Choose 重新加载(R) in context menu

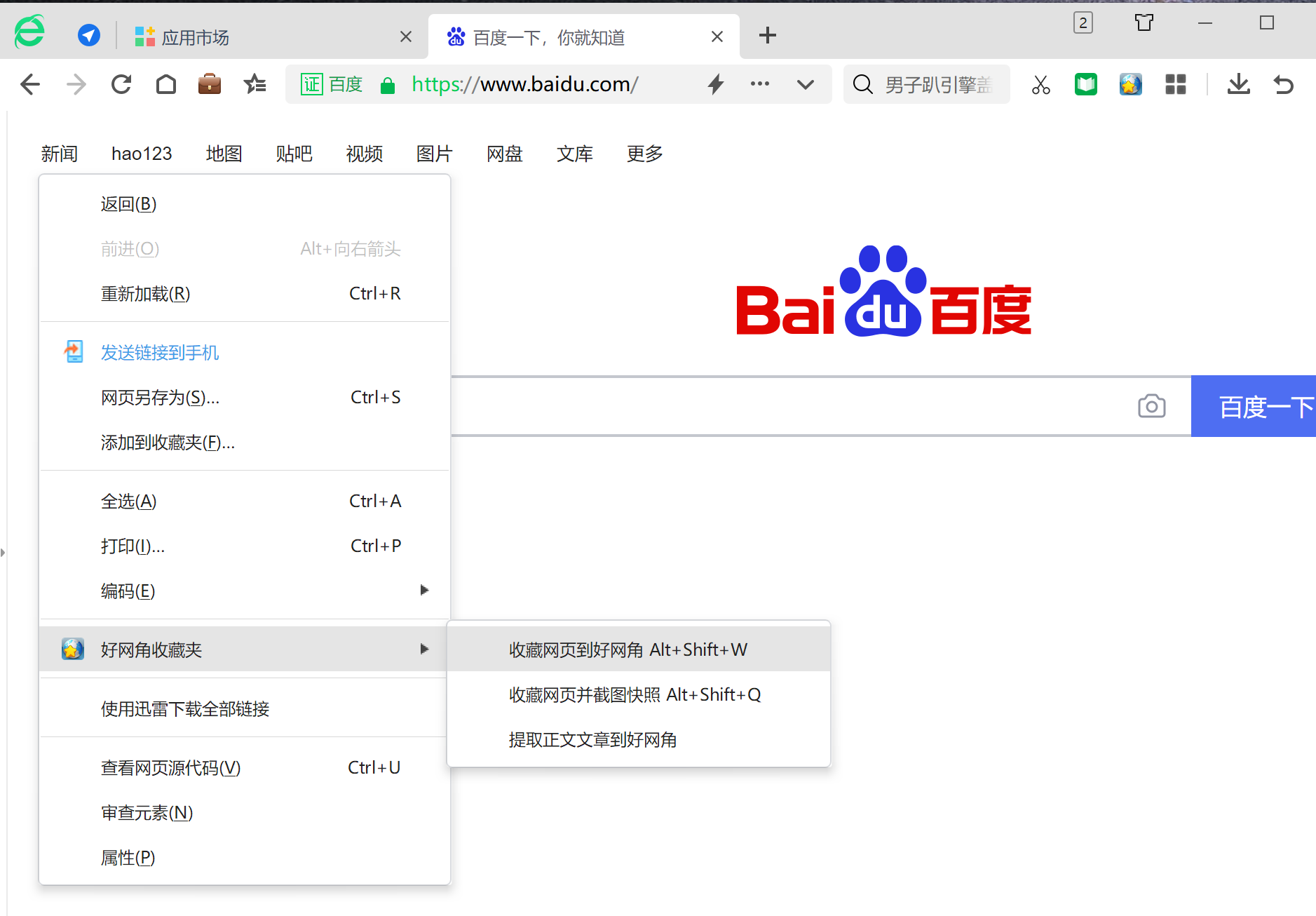pos(245,294)
